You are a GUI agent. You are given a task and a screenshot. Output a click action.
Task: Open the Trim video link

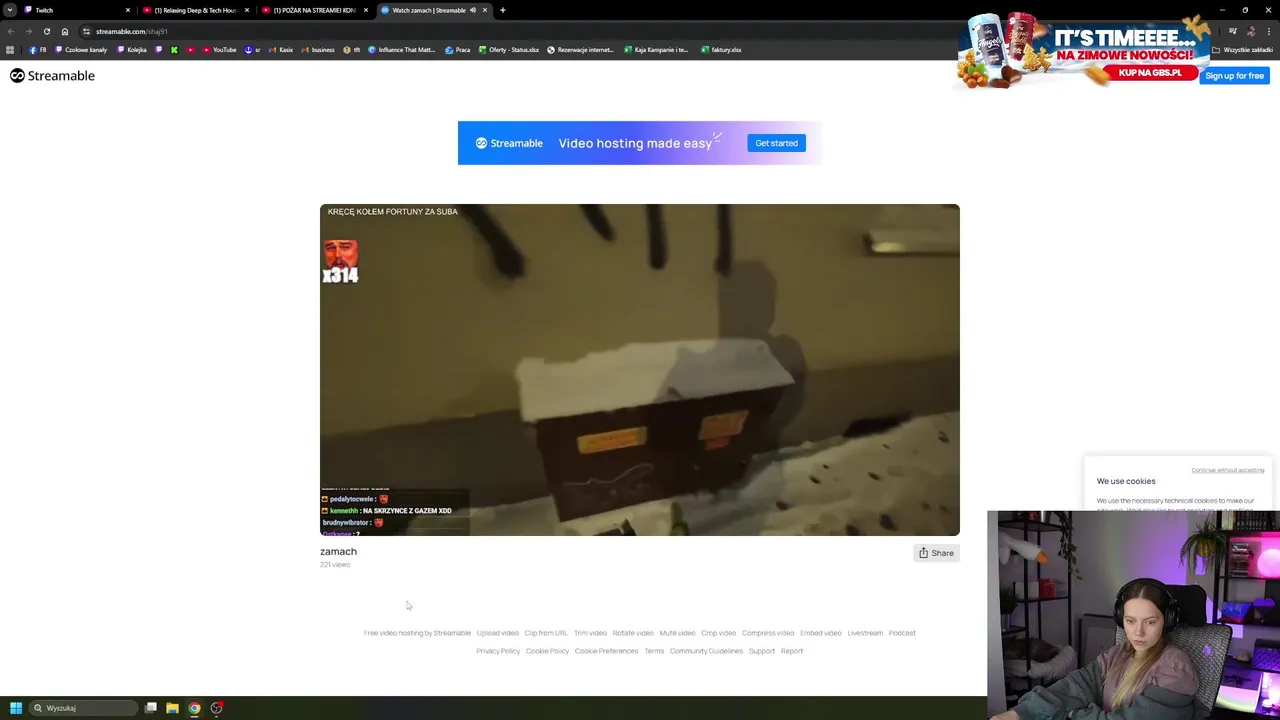coord(590,633)
